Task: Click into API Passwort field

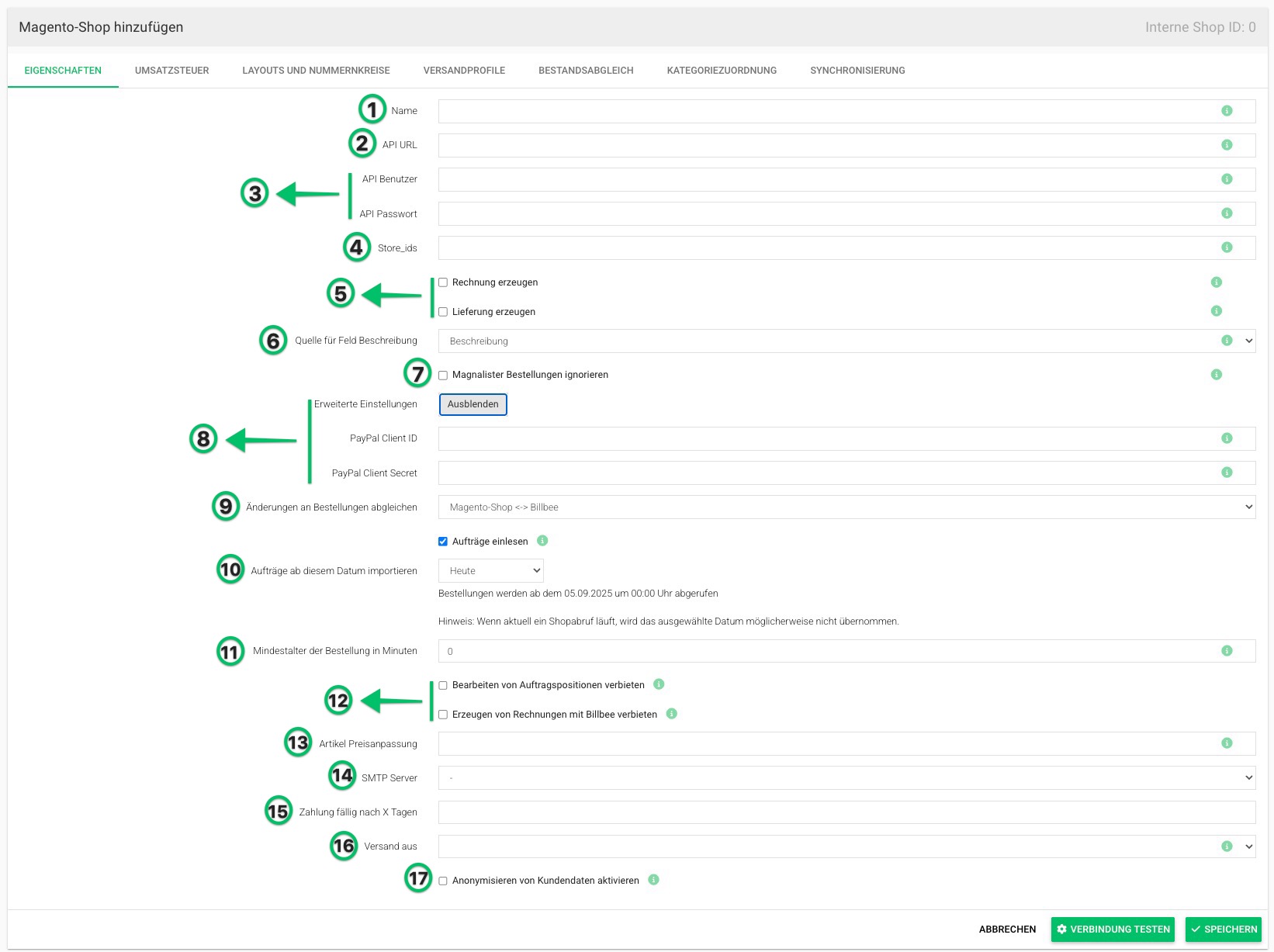Action: click(x=846, y=213)
